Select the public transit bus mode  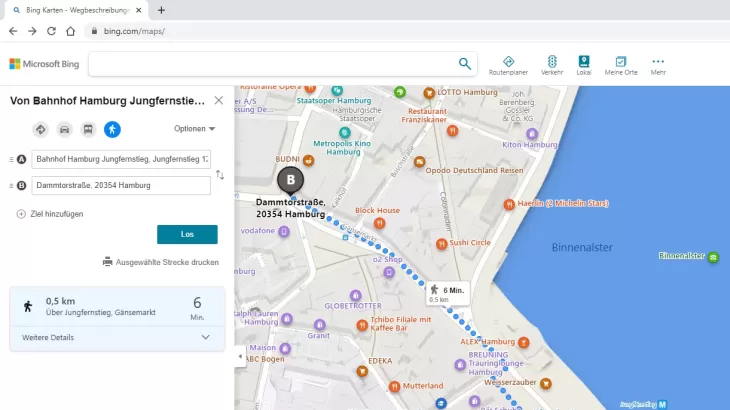tap(88, 129)
